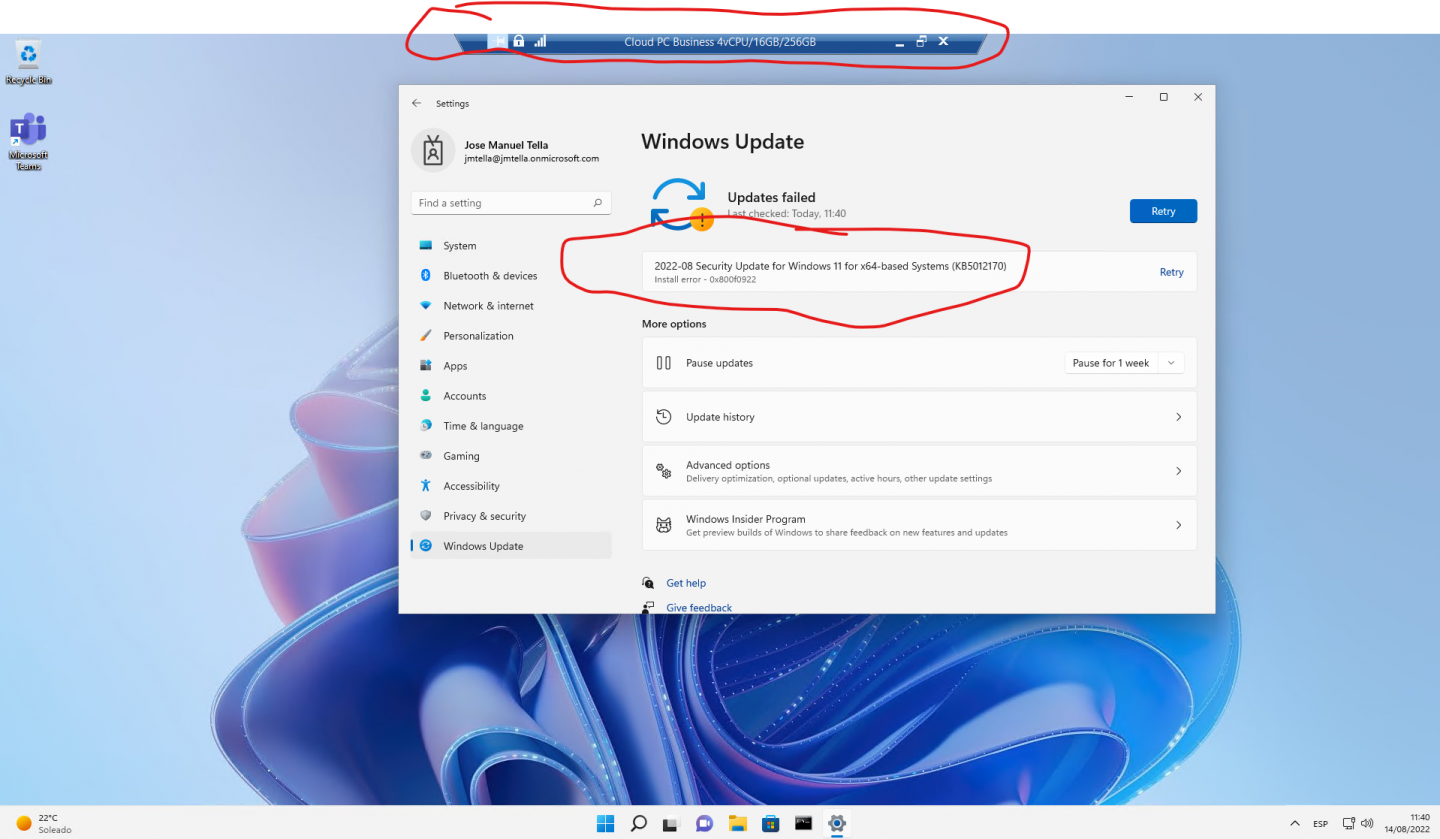Image resolution: width=1440 pixels, height=839 pixels.
Task: Click the Advanced options gears icon
Action: pyautogui.click(x=663, y=471)
